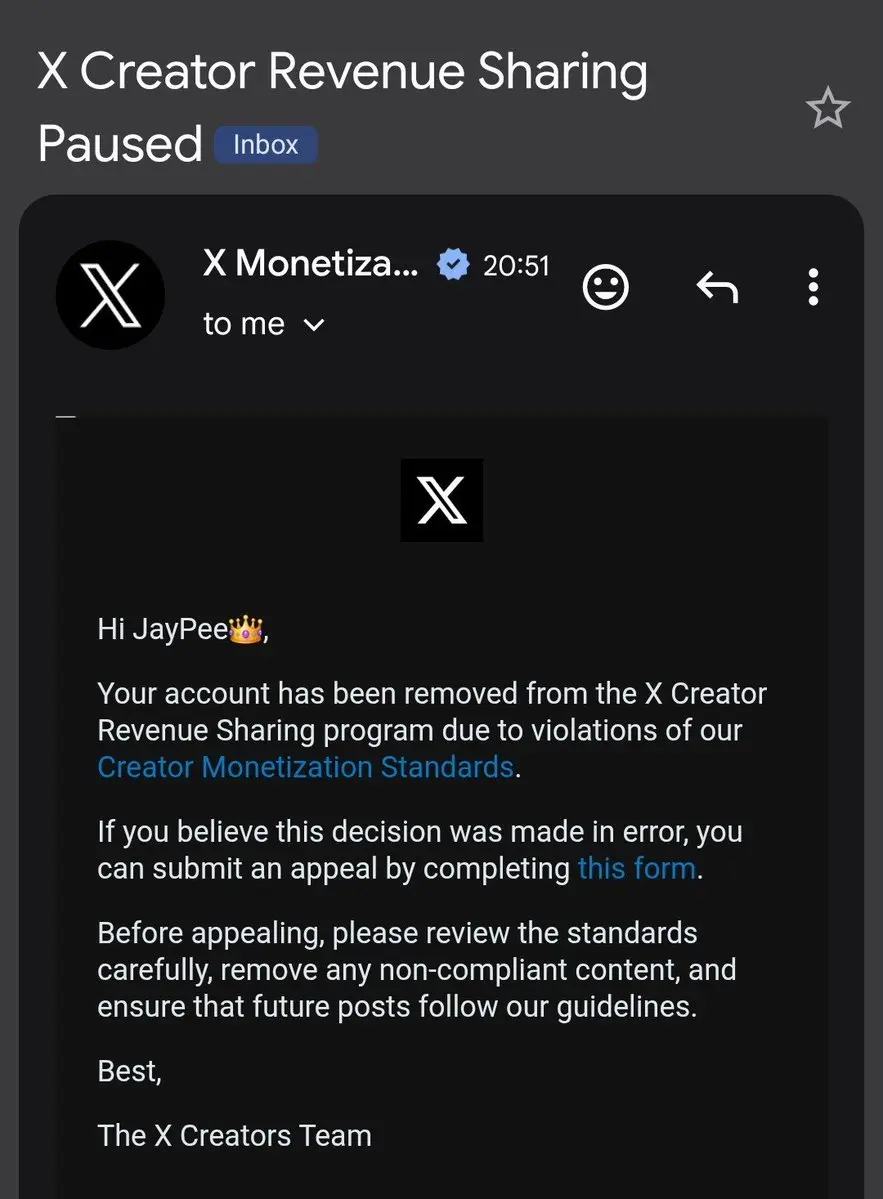Expand recipient details with the chevron
The width and height of the screenshot is (883, 1199).
pos(314,326)
